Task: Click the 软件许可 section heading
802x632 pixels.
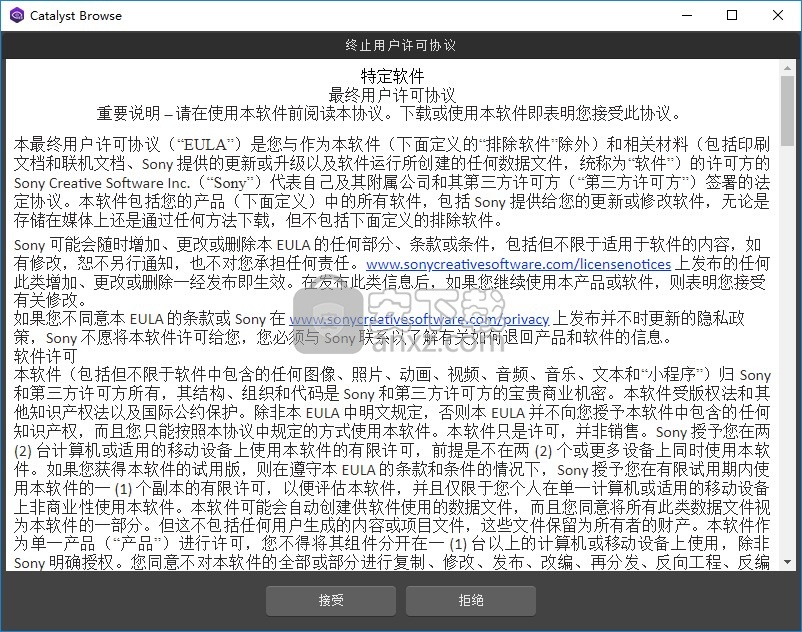Action: pyautogui.click(x=46, y=356)
